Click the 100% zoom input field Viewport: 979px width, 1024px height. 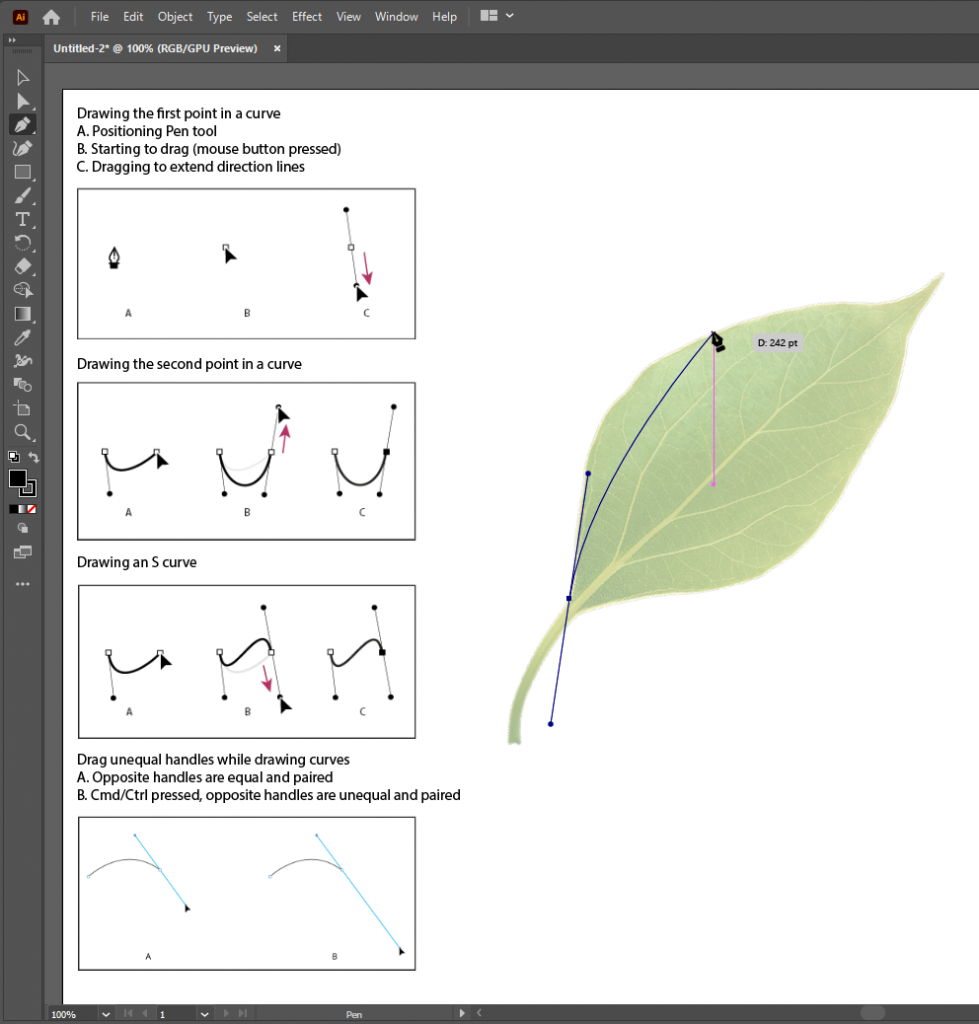72,1014
